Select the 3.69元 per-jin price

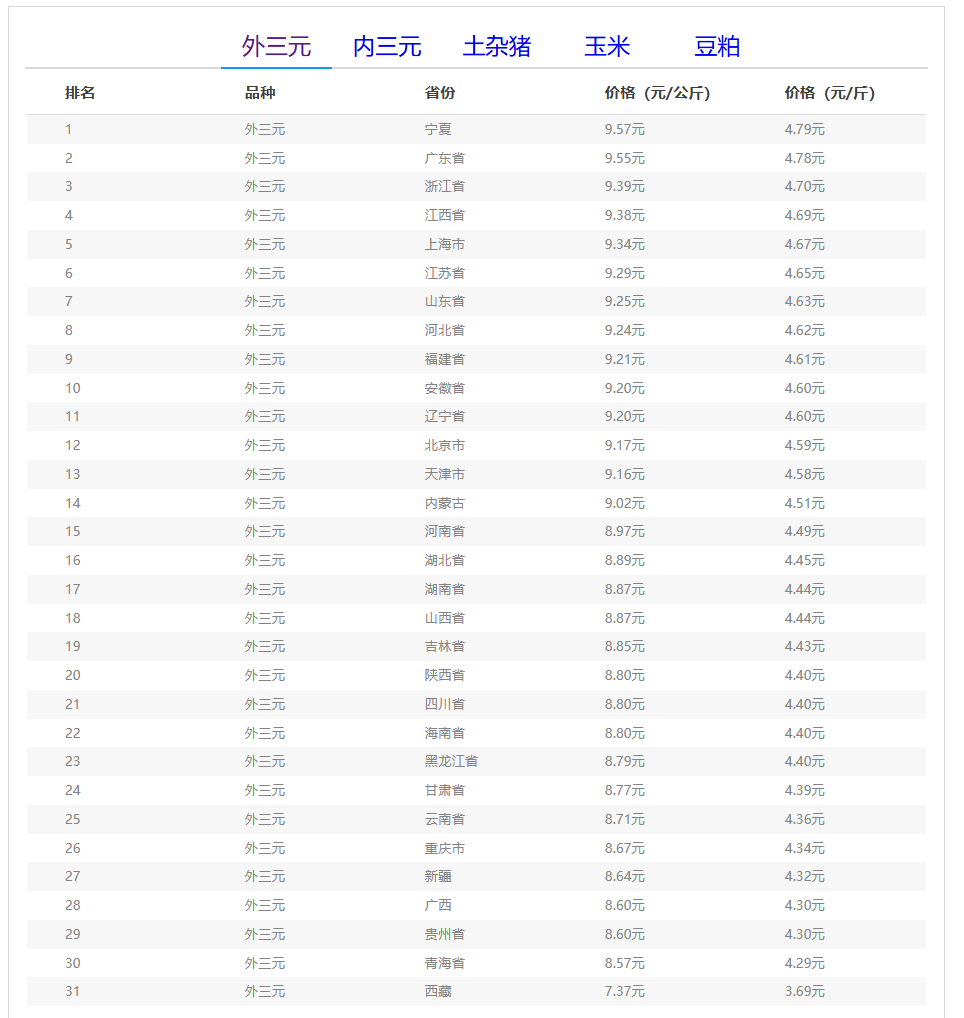pos(804,991)
